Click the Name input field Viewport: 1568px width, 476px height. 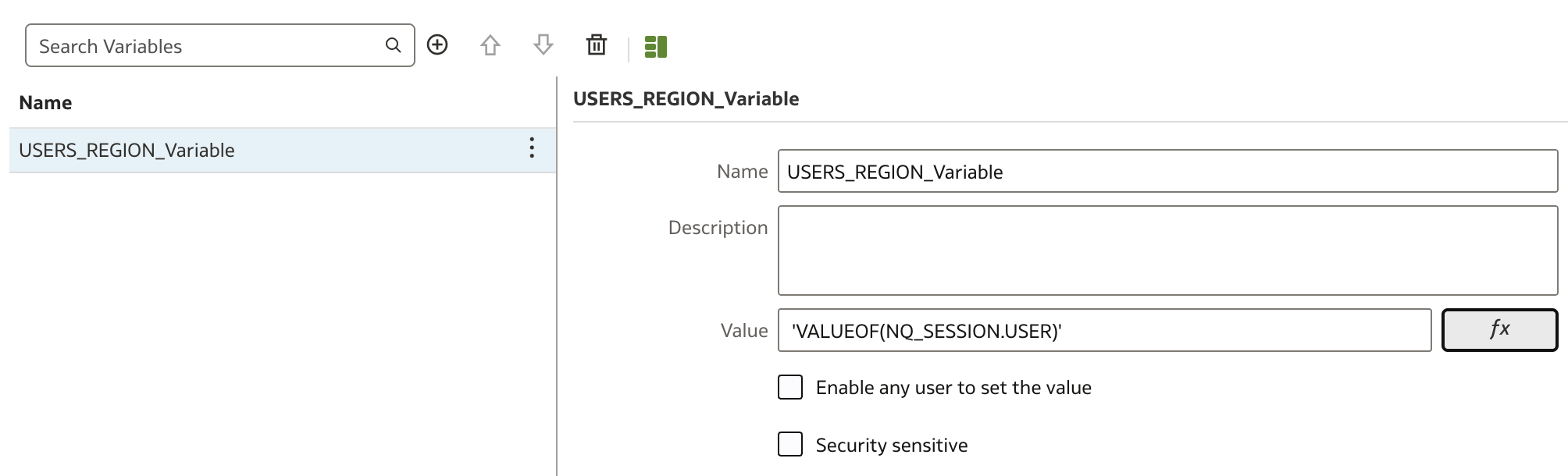point(1167,171)
